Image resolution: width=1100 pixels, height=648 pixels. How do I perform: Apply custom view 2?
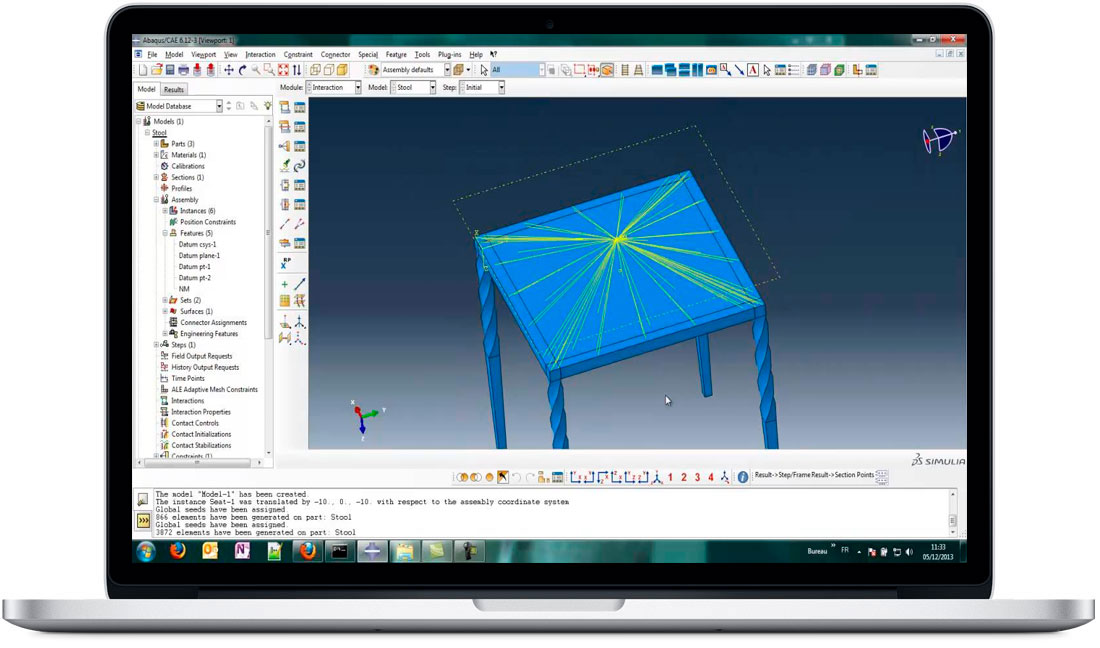[684, 477]
